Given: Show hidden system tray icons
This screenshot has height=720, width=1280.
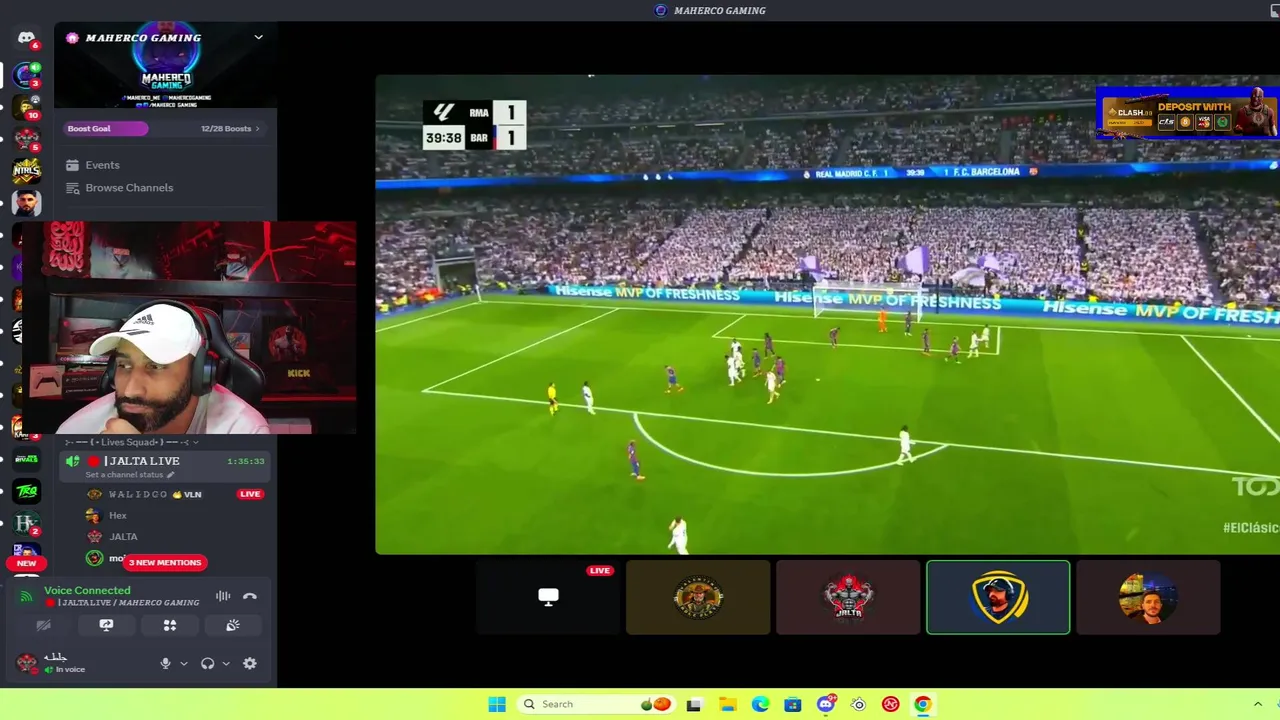Looking at the screenshot, I should [1258, 704].
